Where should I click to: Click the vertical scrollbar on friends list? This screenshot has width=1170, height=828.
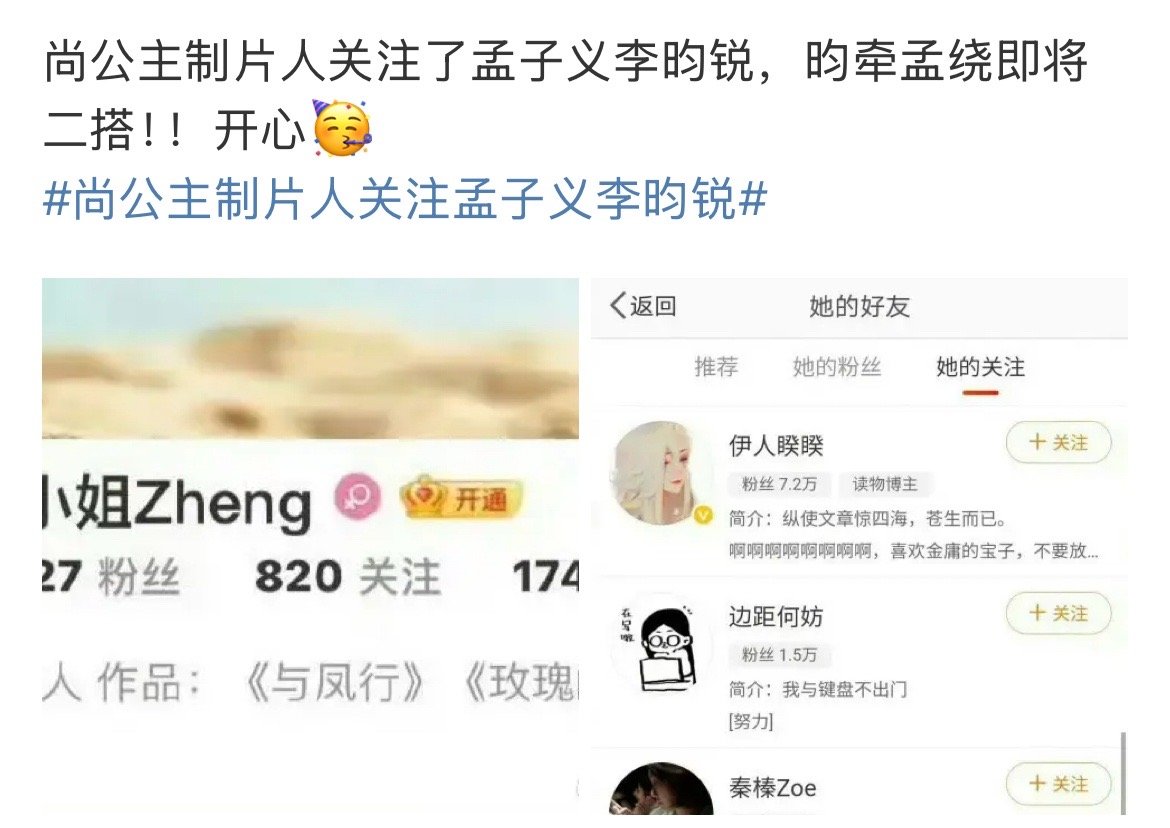click(x=1123, y=773)
